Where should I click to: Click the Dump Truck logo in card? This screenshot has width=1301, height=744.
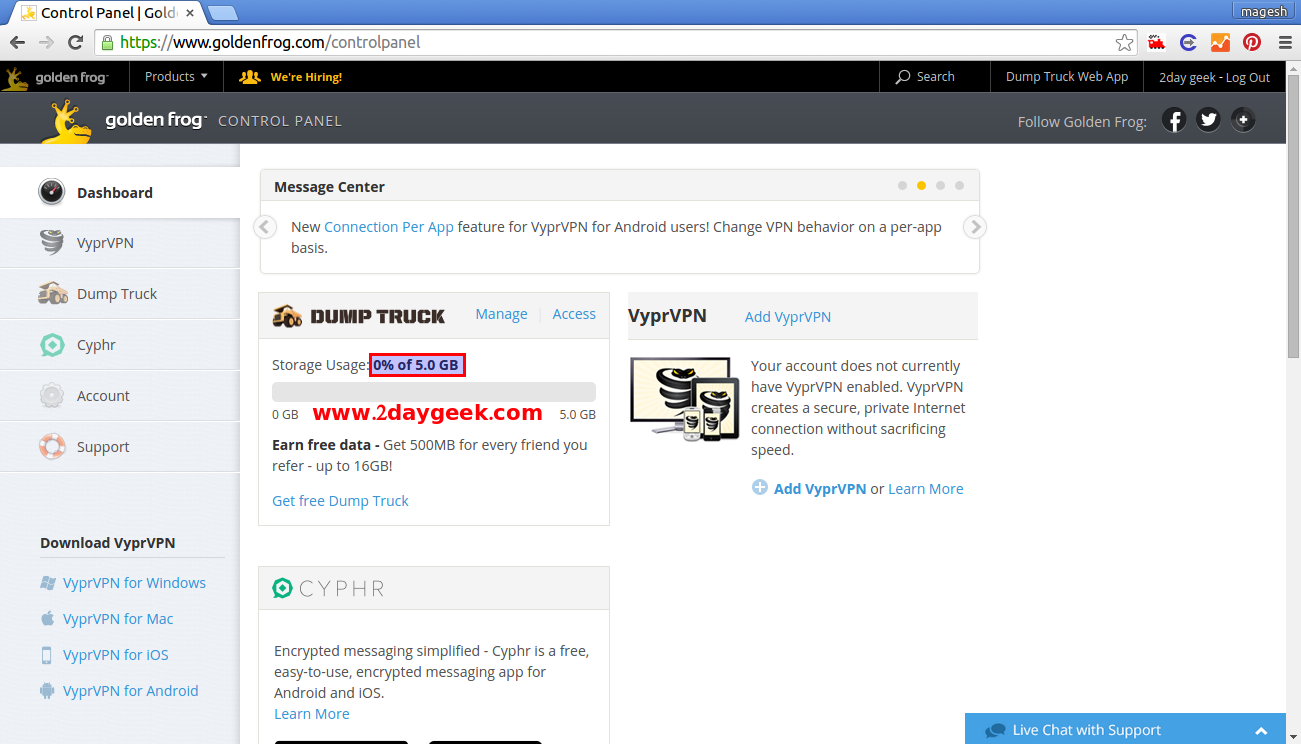point(359,316)
